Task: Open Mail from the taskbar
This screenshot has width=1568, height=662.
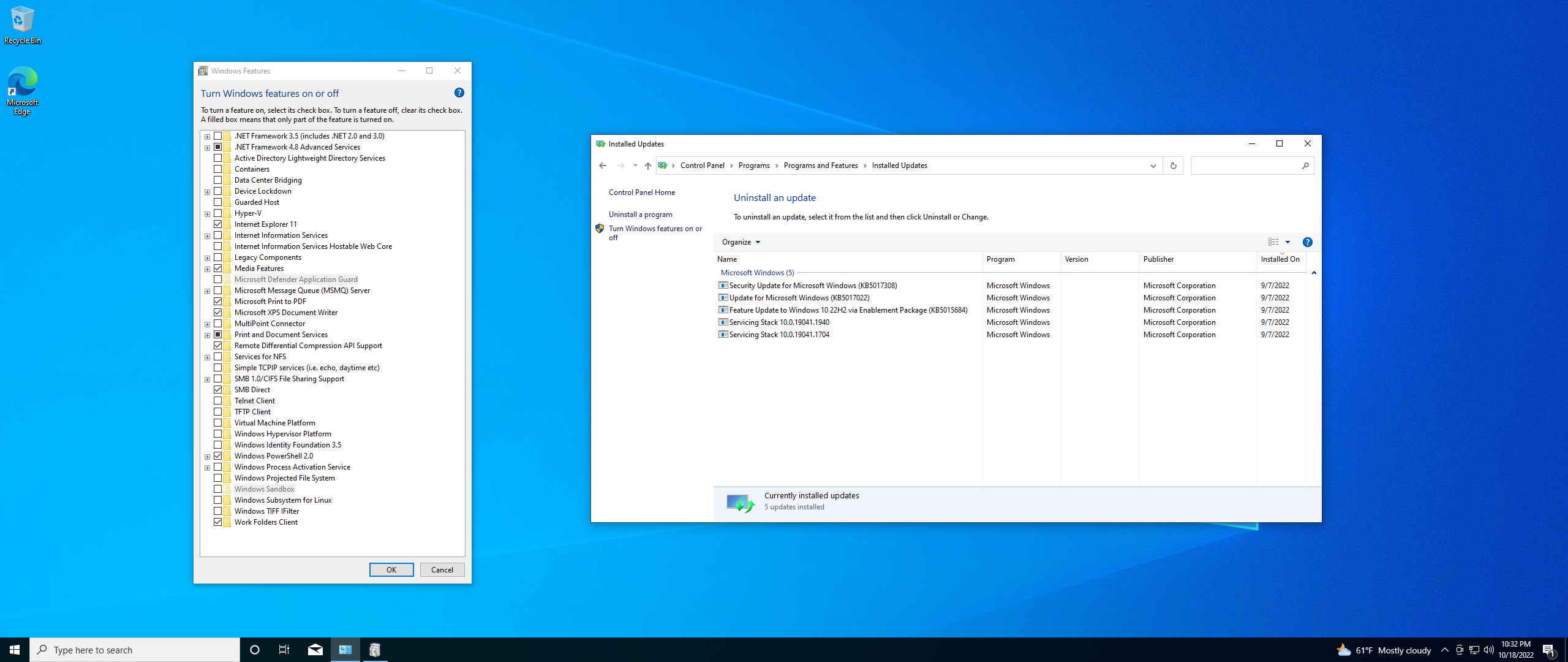Action: pyautogui.click(x=315, y=650)
